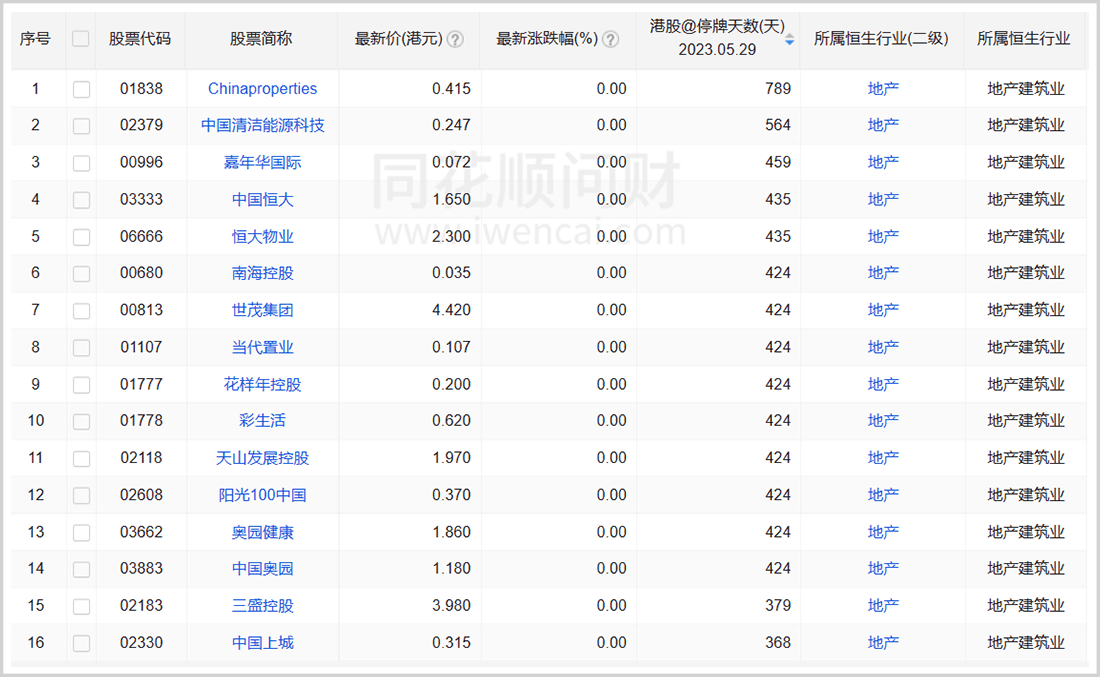Check the box for row 02379
The width and height of the screenshot is (1100, 677).
pos(81,126)
